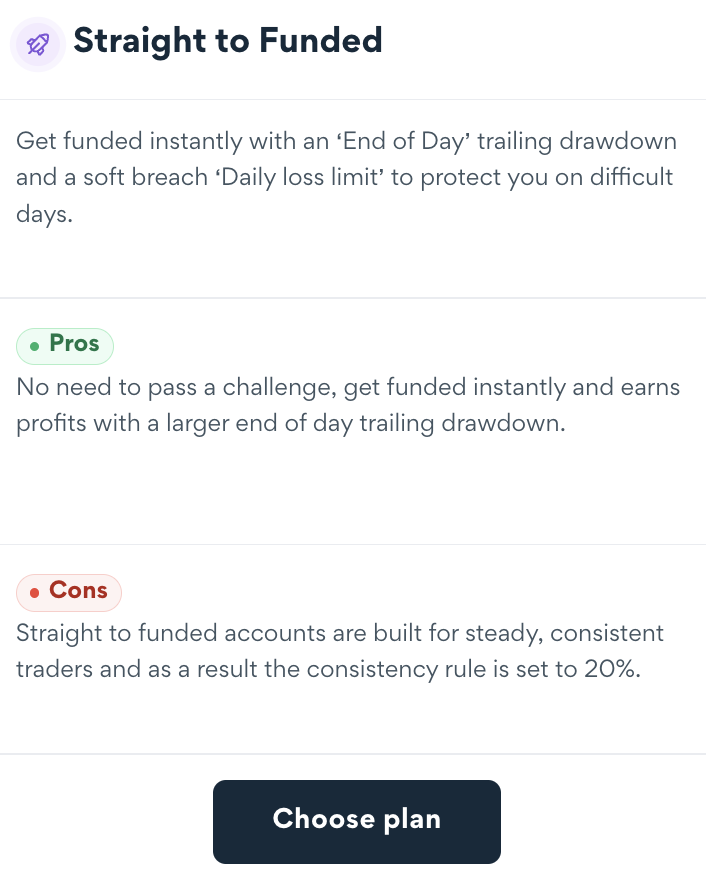Click 'Get funded instantly' in top description

click(x=110, y=141)
